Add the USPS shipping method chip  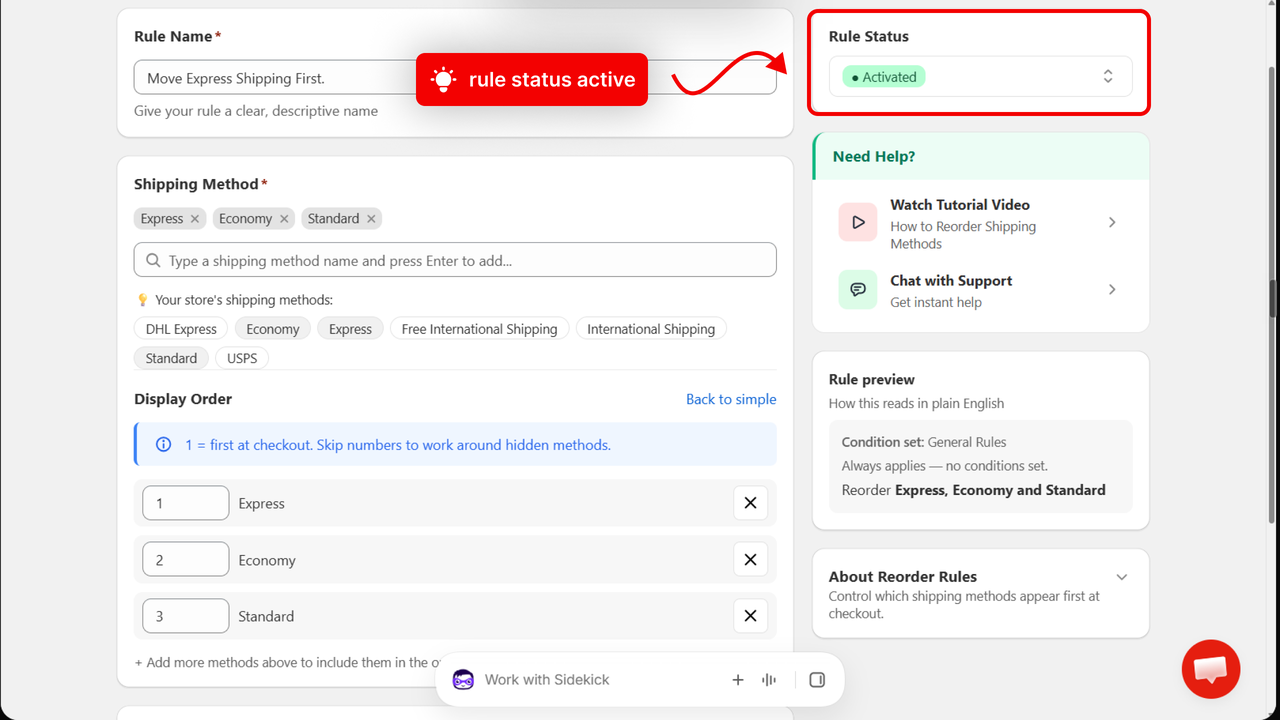click(242, 358)
